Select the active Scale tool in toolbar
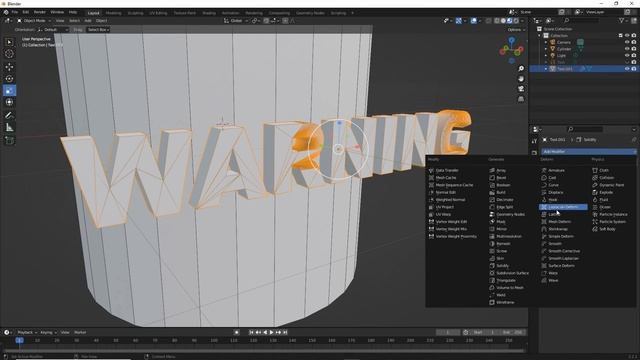 (9, 91)
